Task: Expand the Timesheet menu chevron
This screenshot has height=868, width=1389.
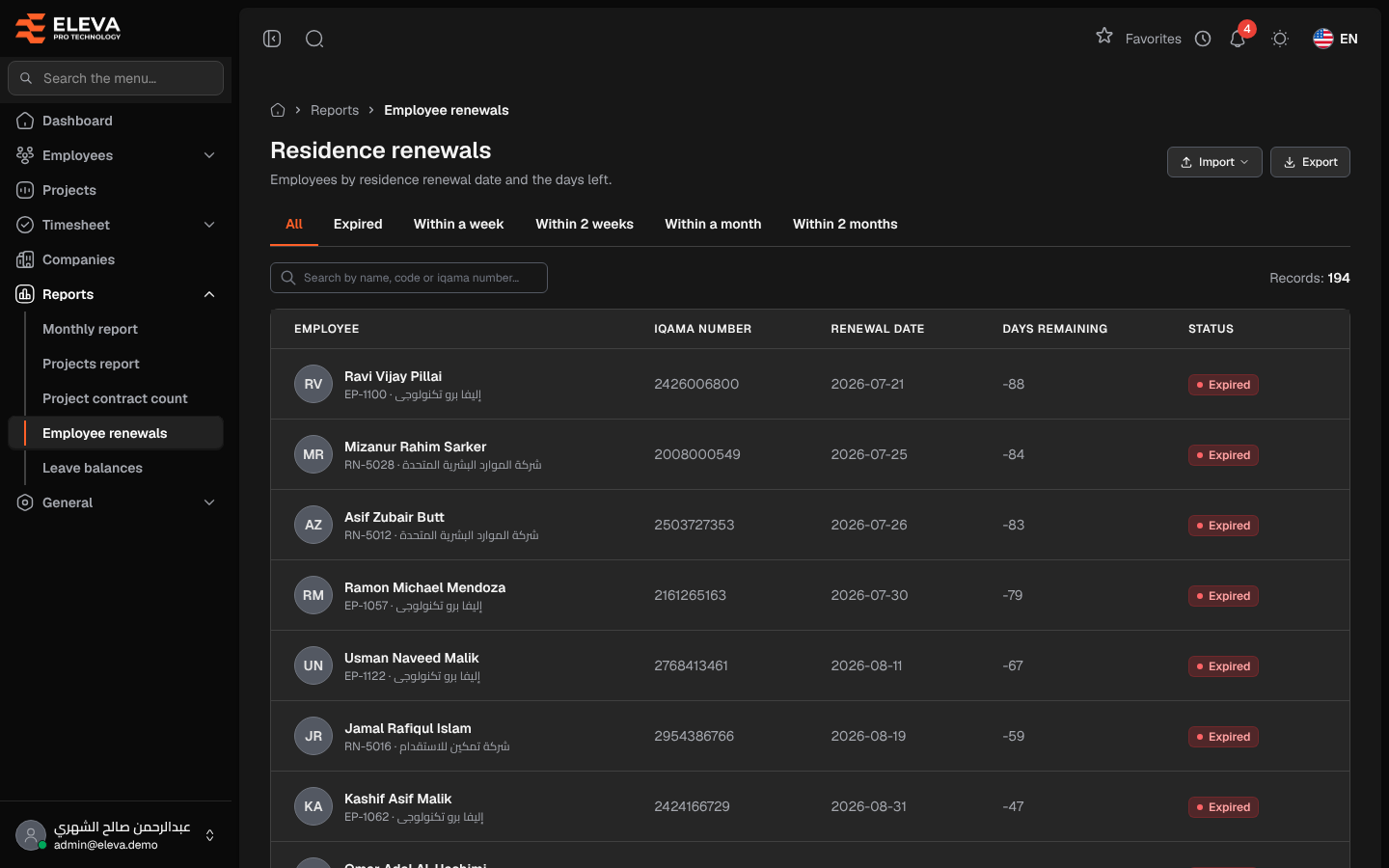Action: tap(209, 225)
